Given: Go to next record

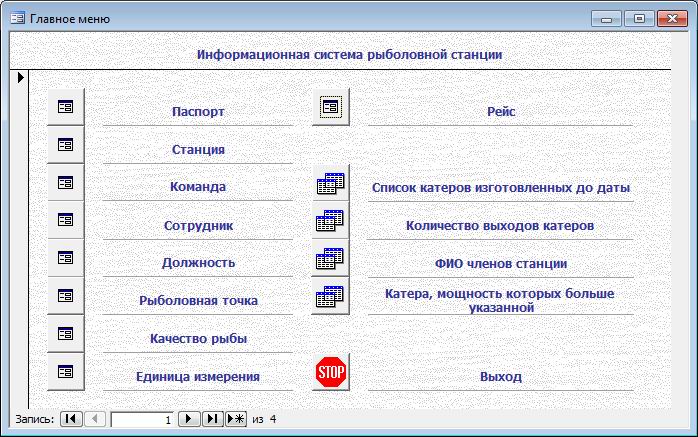Looking at the screenshot, I should click(x=190, y=420).
